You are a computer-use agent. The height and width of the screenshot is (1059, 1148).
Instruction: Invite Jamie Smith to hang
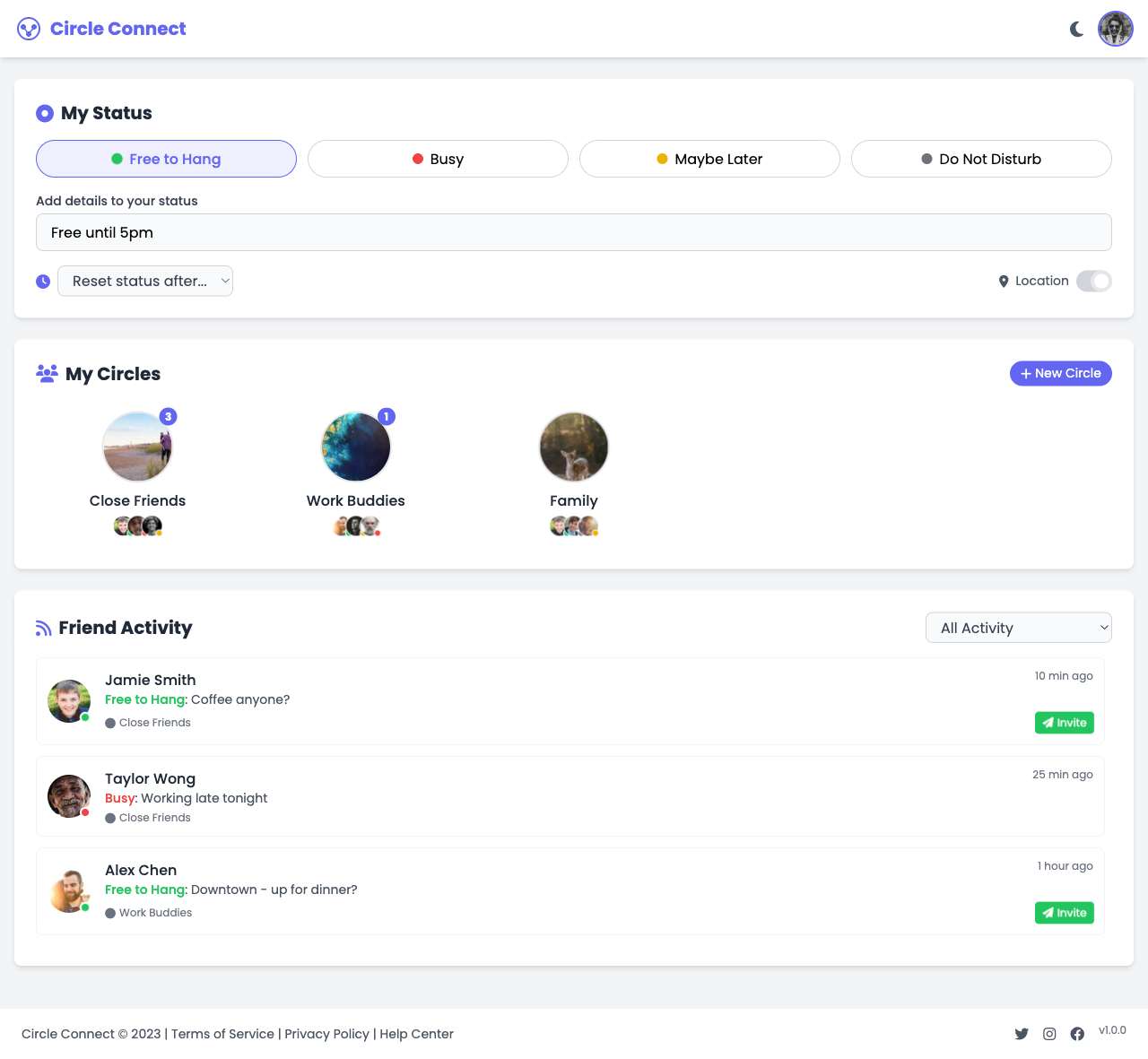click(x=1064, y=722)
